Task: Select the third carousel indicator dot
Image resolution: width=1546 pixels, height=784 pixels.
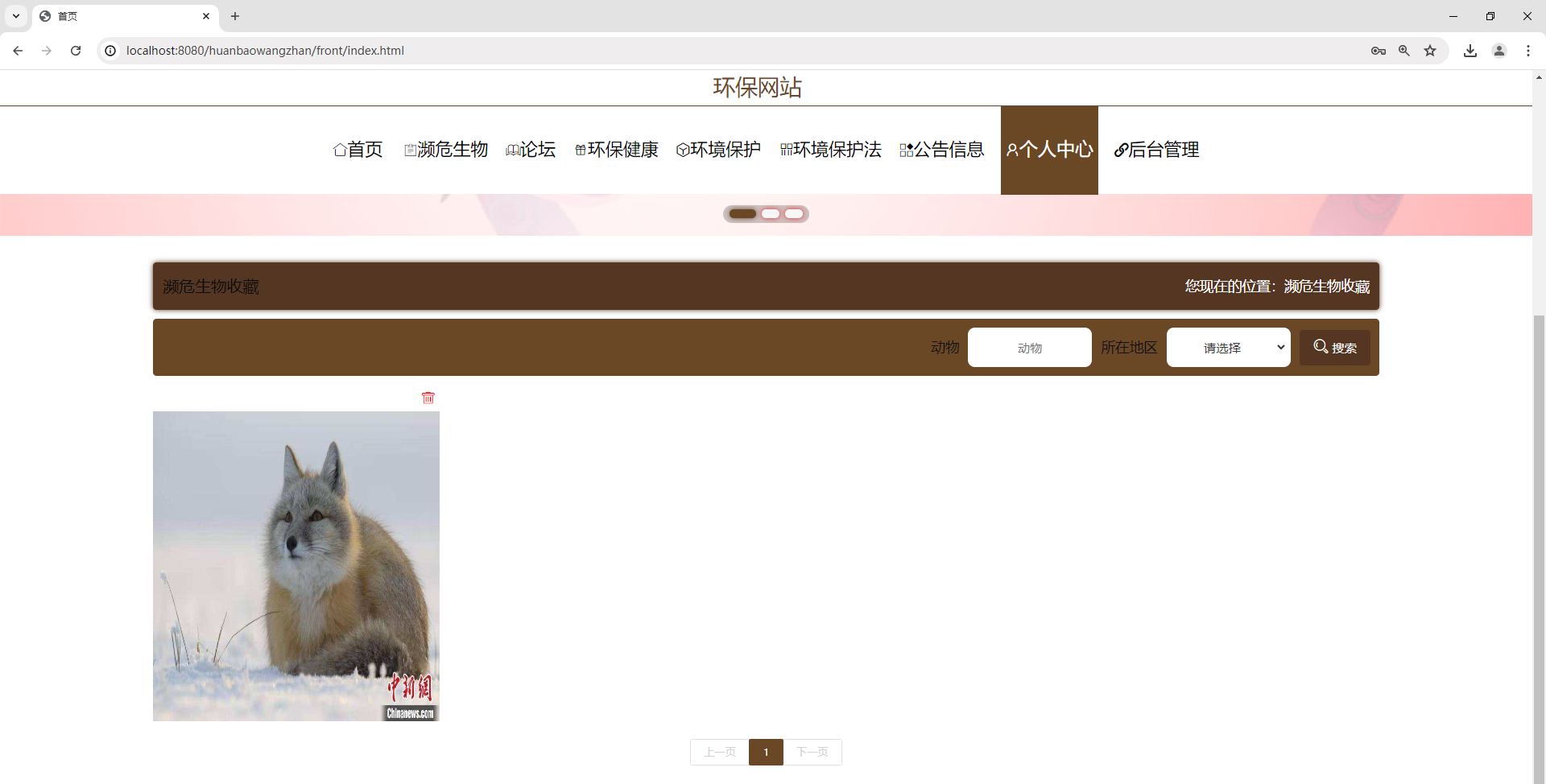Action: coord(795,213)
